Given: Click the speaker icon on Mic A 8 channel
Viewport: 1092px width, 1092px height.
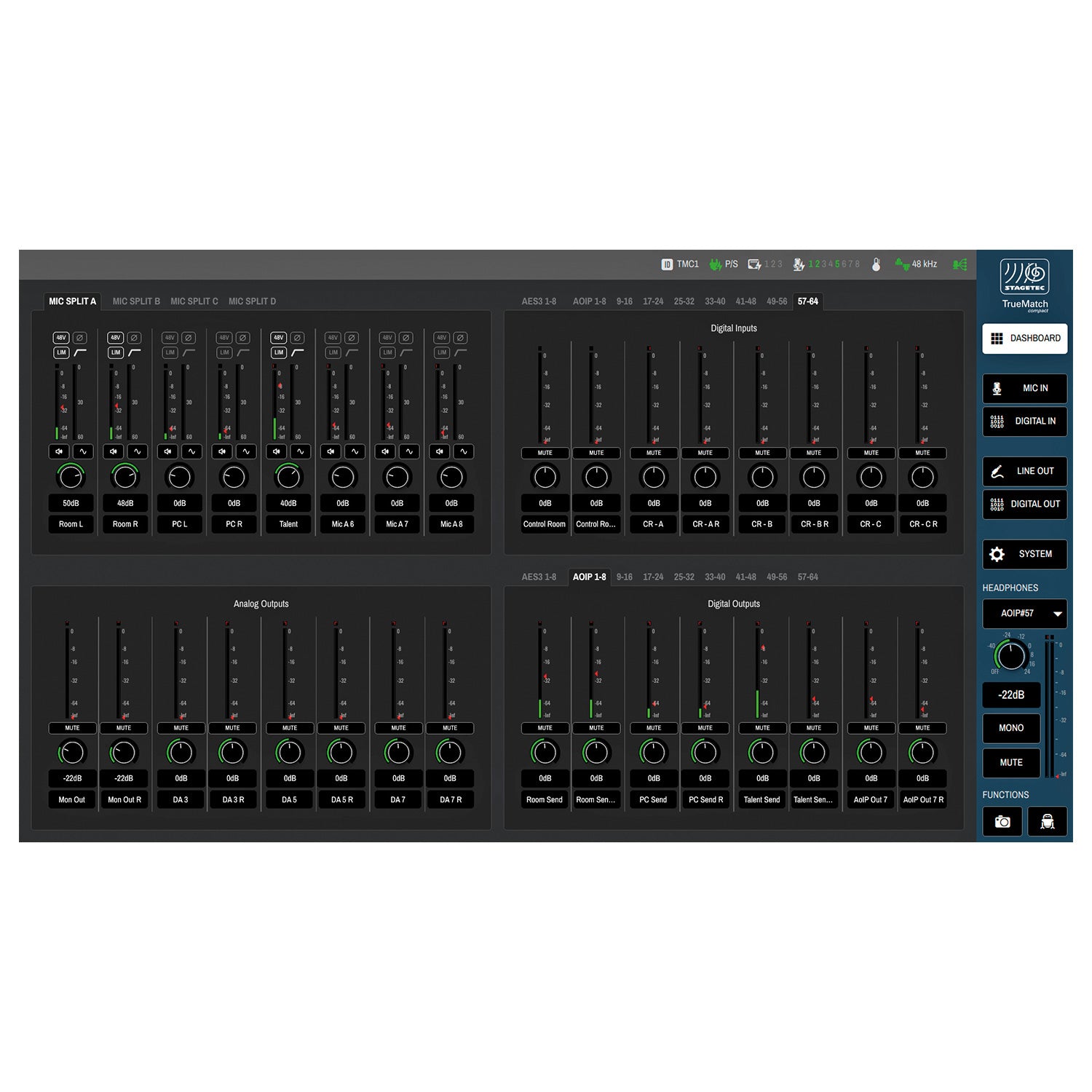Looking at the screenshot, I should pyautogui.click(x=440, y=451).
